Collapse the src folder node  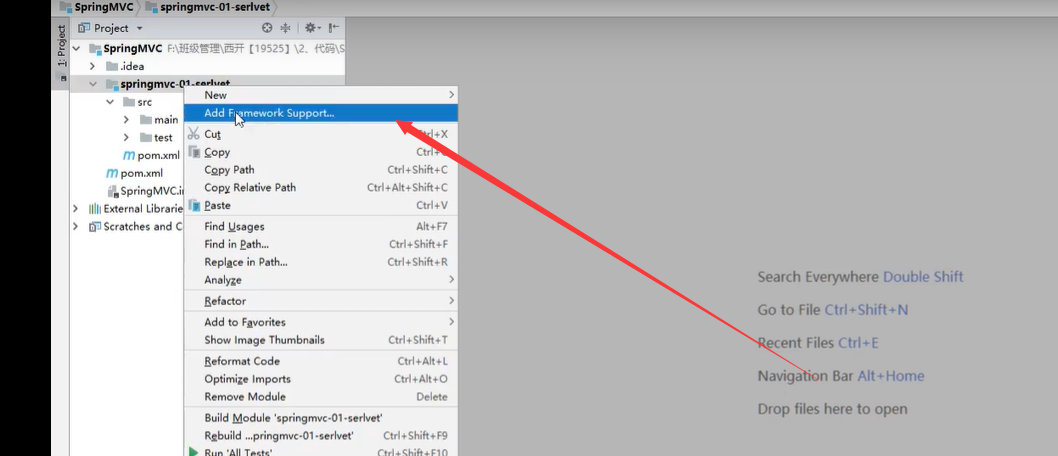pos(109,102)
